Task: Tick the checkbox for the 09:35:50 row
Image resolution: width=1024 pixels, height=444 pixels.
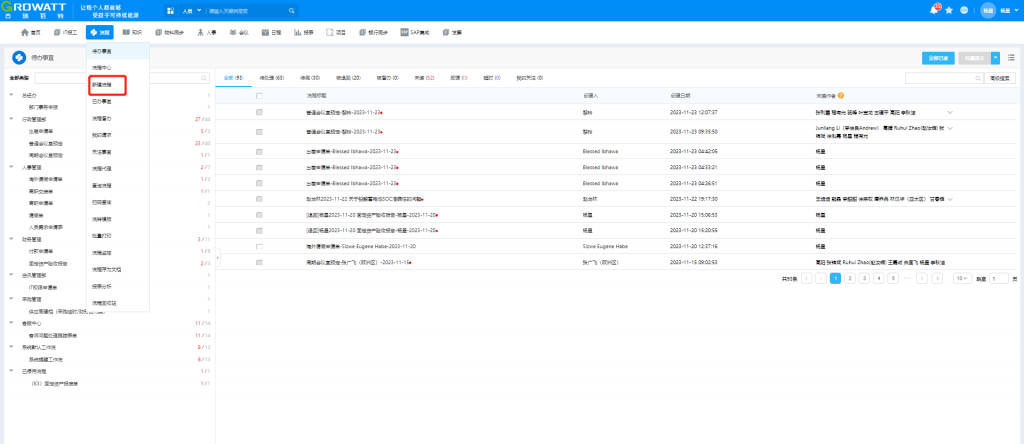Action: (x=259, y=131)
